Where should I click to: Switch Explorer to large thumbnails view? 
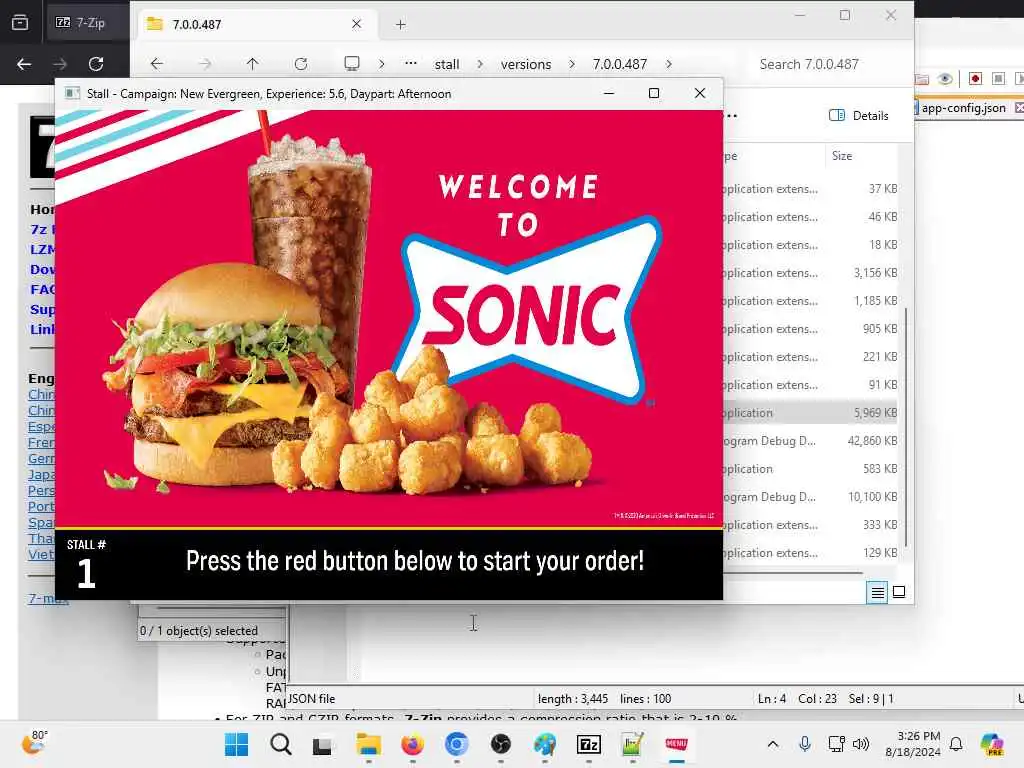pyautogui.click(x=899, y=592)
